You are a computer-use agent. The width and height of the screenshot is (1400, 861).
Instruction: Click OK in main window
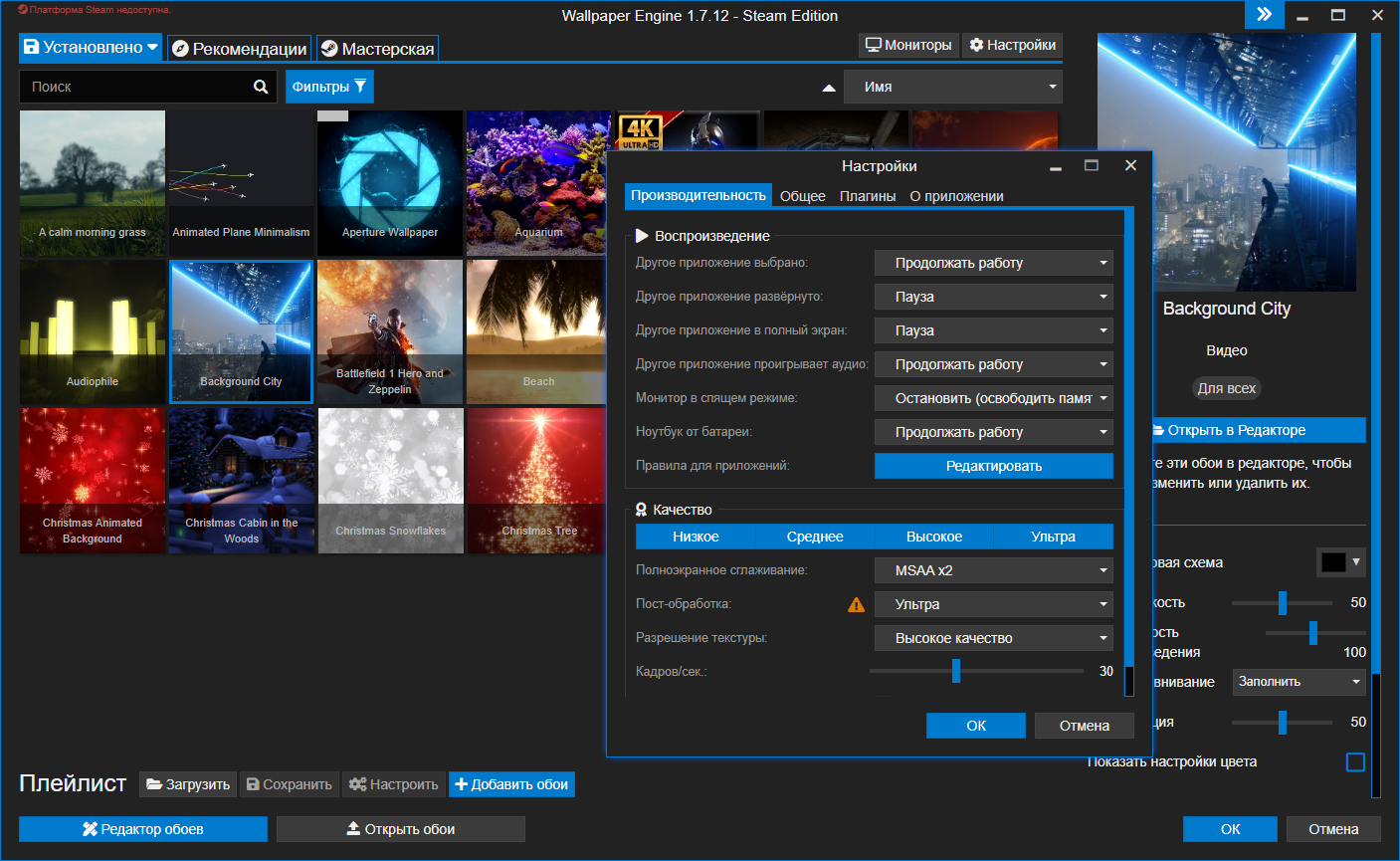[1230, 829]
